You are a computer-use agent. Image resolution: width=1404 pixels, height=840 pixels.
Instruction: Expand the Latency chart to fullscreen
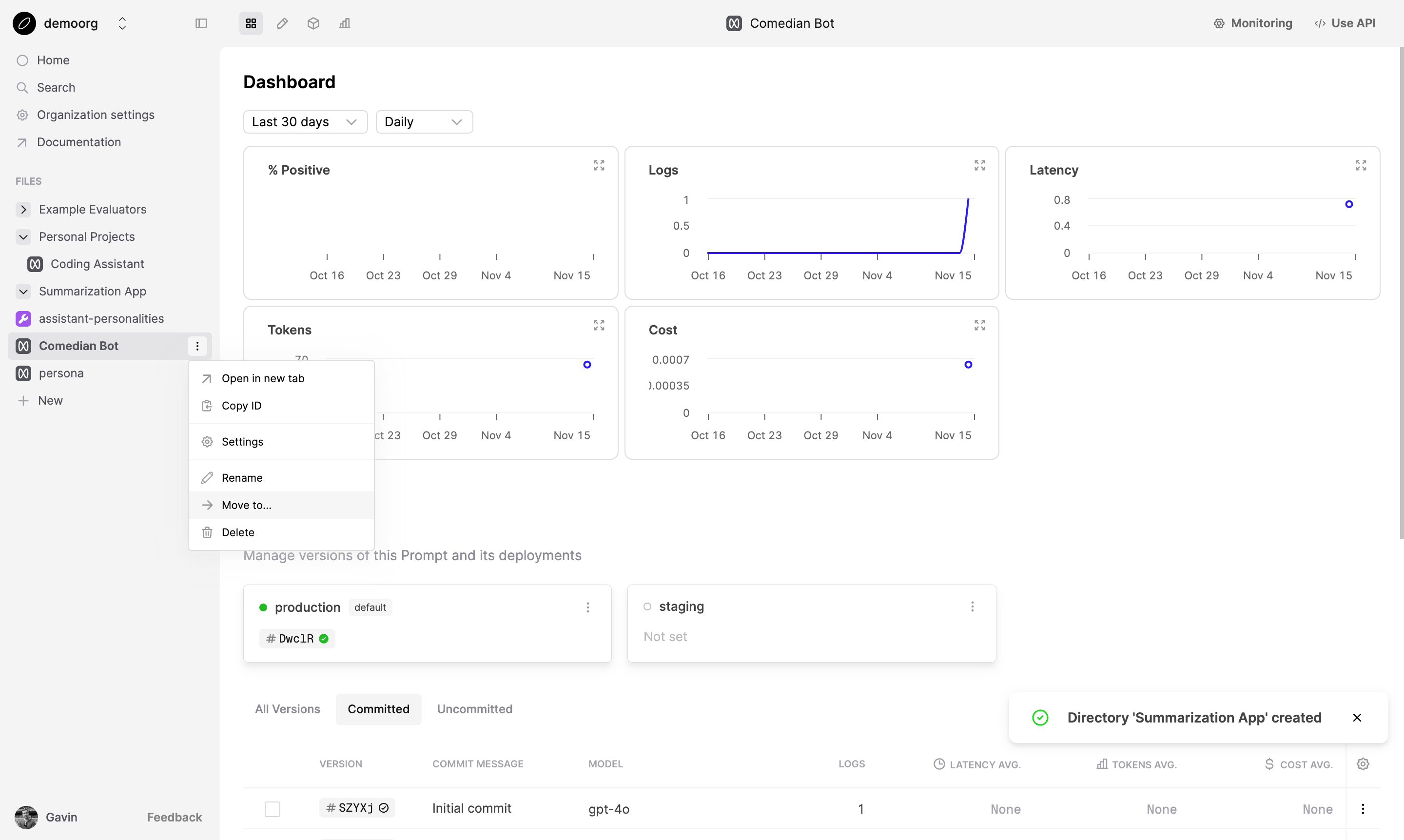pyautogui.click(x=1361, y=165)
